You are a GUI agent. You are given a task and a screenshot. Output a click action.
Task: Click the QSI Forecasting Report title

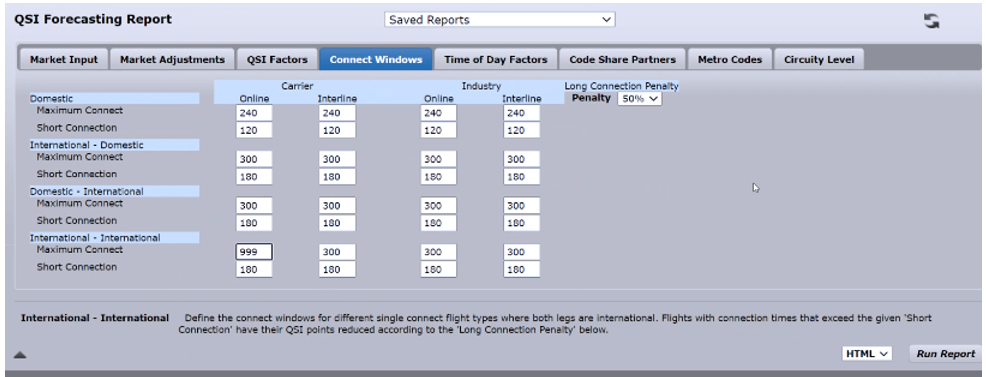[93, 19]
